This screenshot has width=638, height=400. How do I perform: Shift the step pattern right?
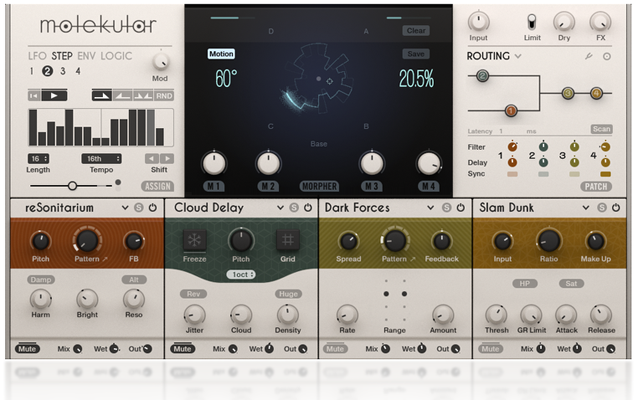[167, 158]
